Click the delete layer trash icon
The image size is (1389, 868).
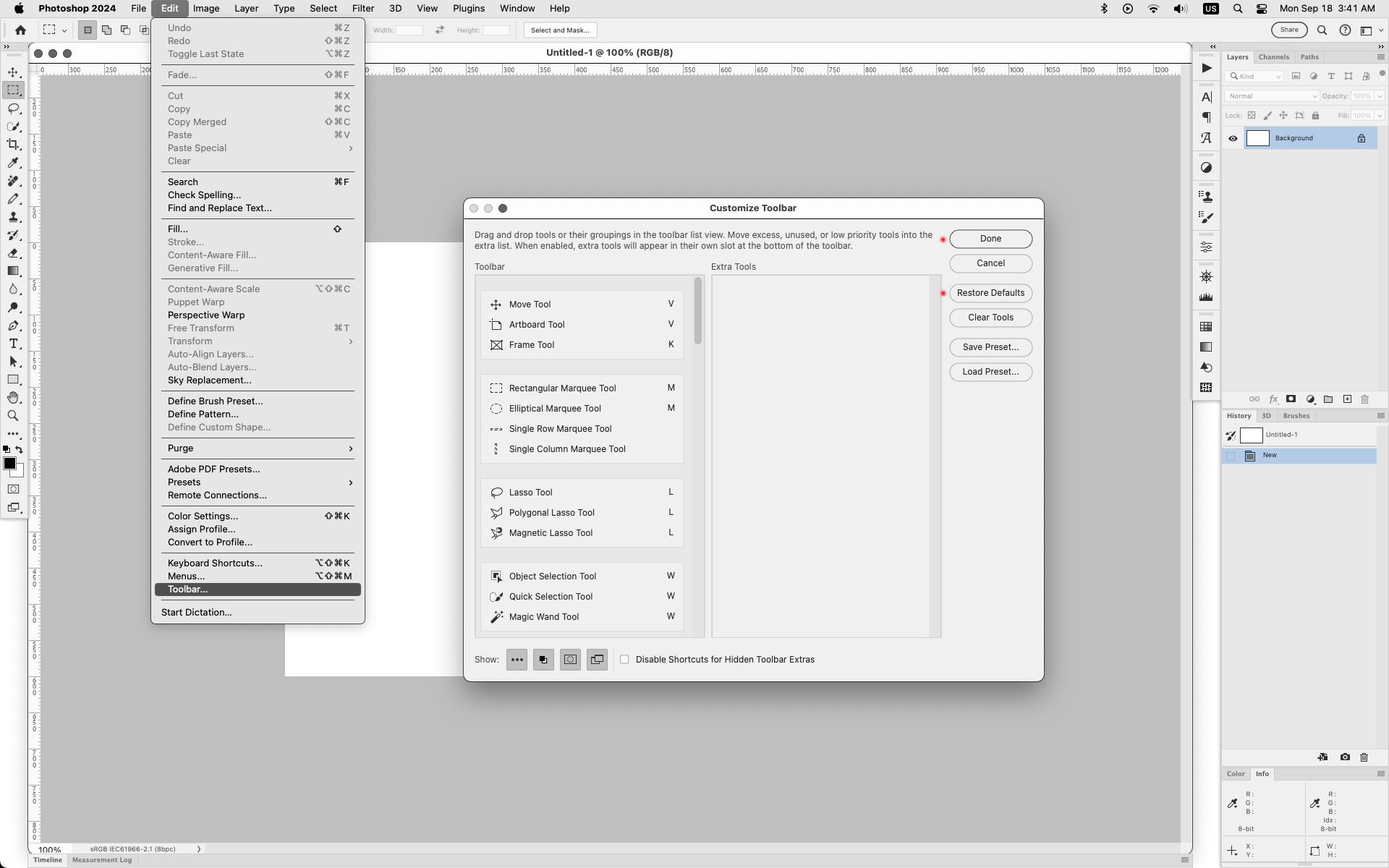click(x=1365, y=399)
